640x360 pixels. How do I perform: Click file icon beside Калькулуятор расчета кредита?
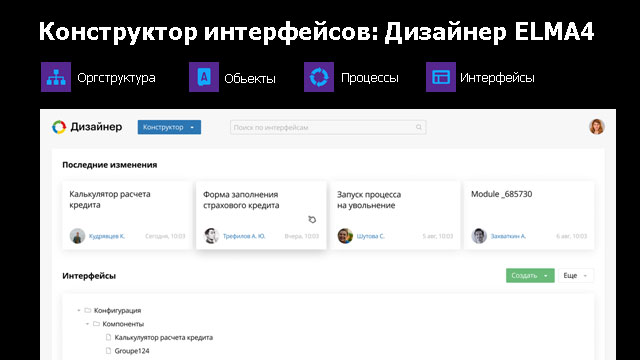coord(108,338)
